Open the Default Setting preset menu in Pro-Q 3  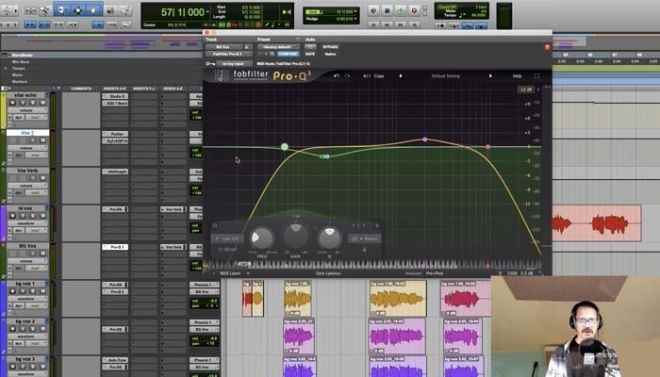pos(446,76)
